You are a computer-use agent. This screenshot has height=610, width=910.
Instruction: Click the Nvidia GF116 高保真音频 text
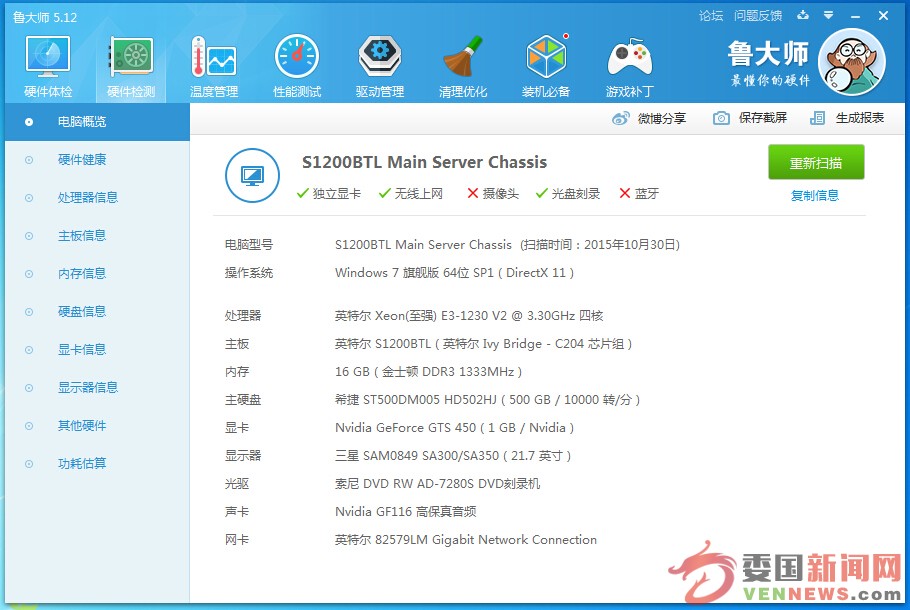[x=406, y=512]
